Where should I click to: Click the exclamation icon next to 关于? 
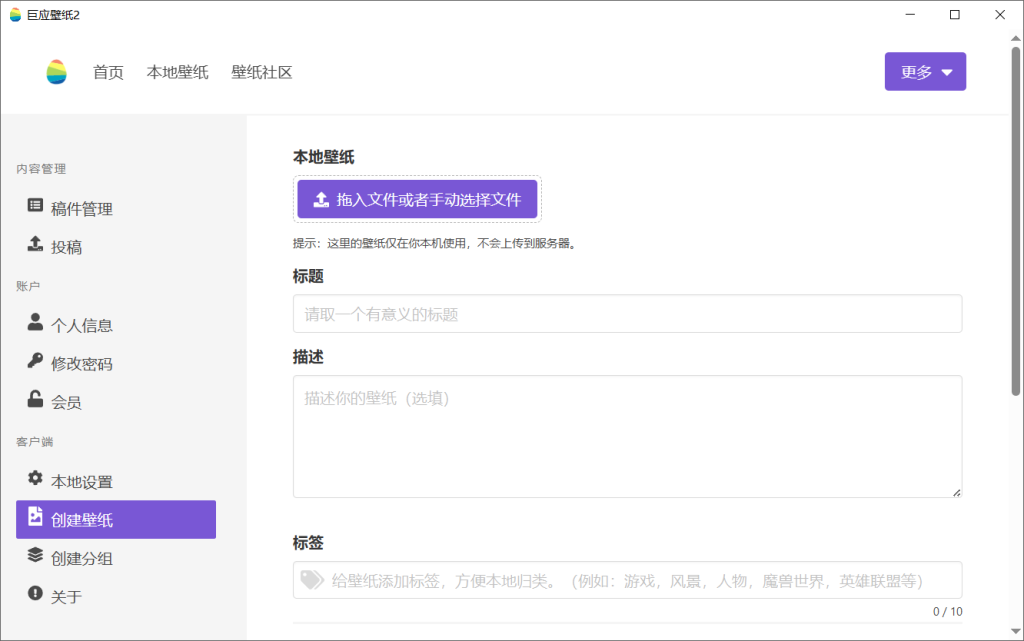pyautogui.click(x=34, y=595)
